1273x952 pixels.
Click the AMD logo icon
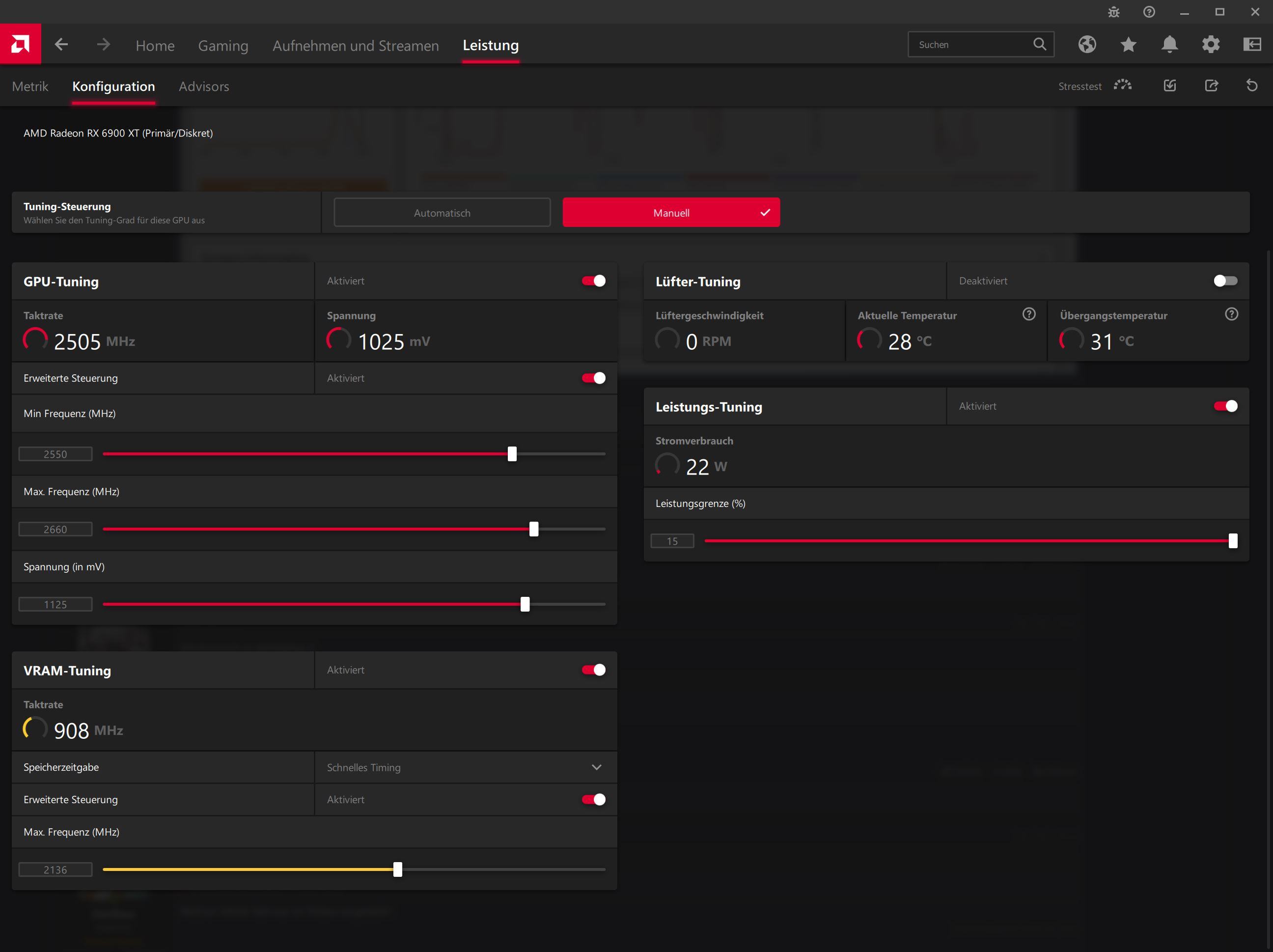pos(20,44)
